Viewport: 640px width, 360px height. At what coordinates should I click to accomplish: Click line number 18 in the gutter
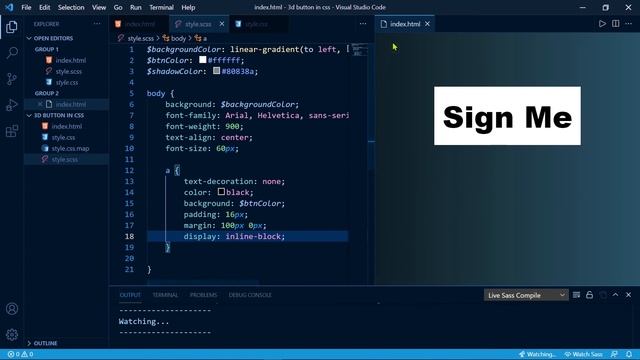point(129,236)
